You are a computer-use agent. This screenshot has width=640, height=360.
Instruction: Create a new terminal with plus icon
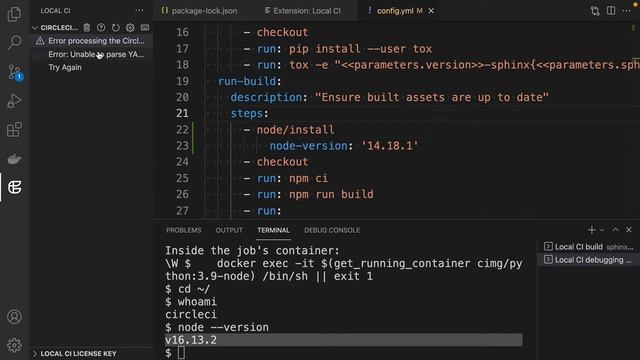pos(591,230)
